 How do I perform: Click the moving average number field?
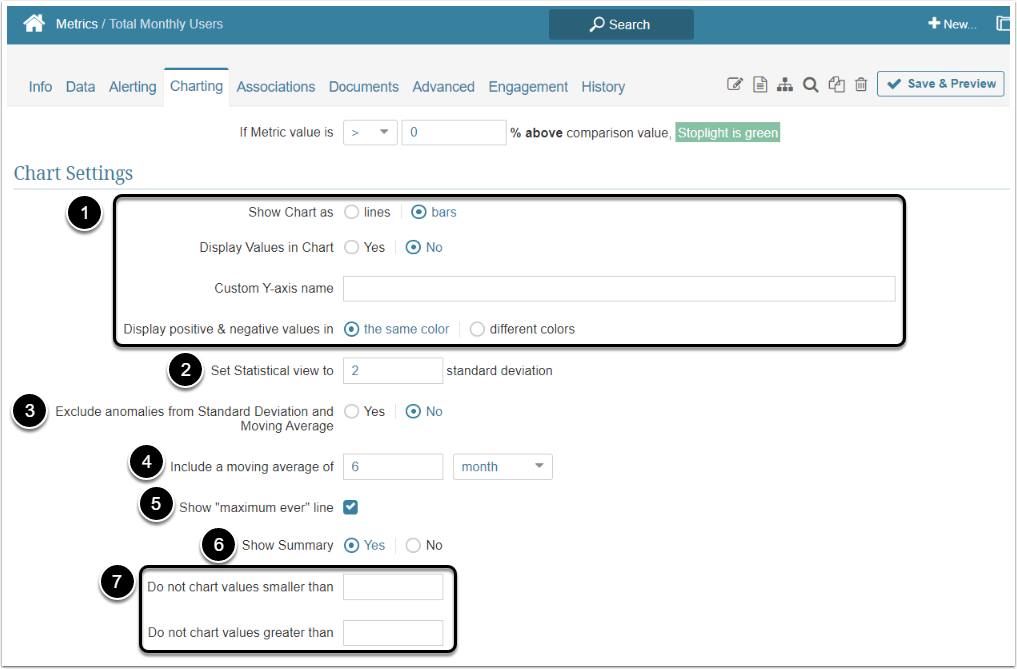point(393,467)
